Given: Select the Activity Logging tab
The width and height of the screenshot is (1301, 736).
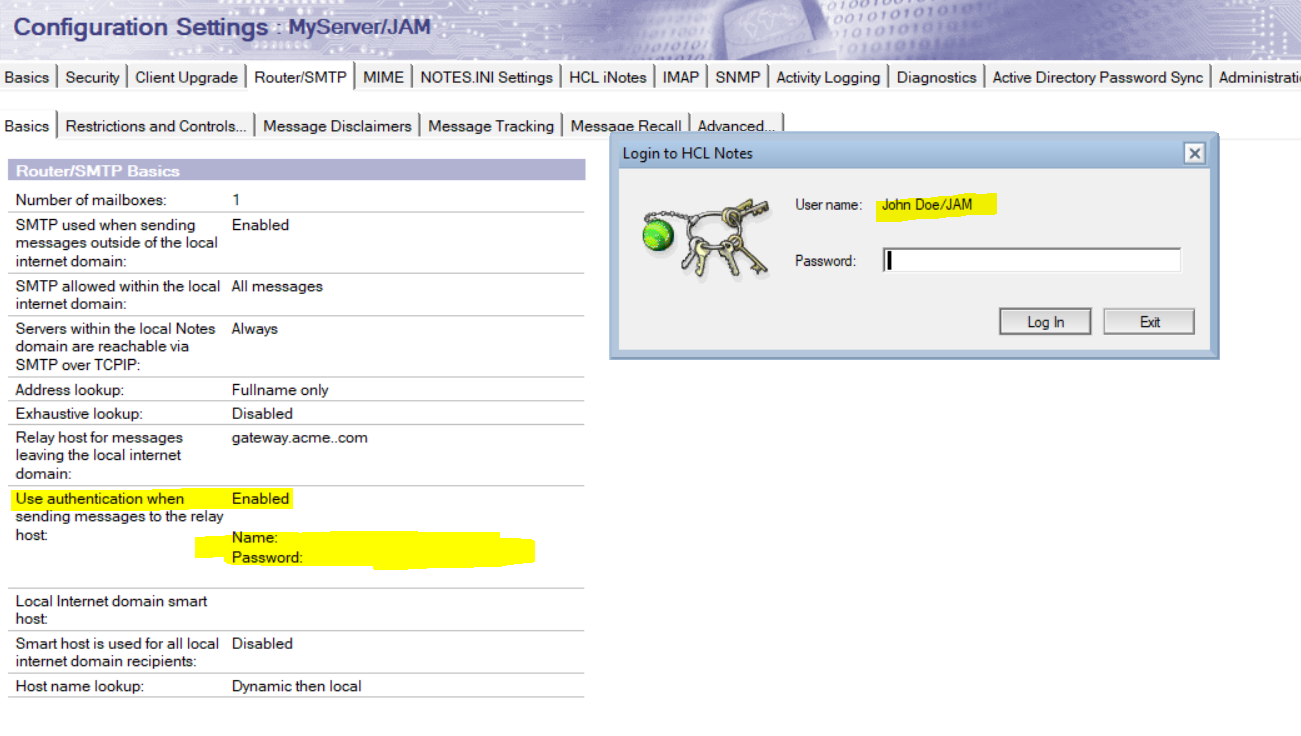Looking at the screenshot, I should point(828,77).
